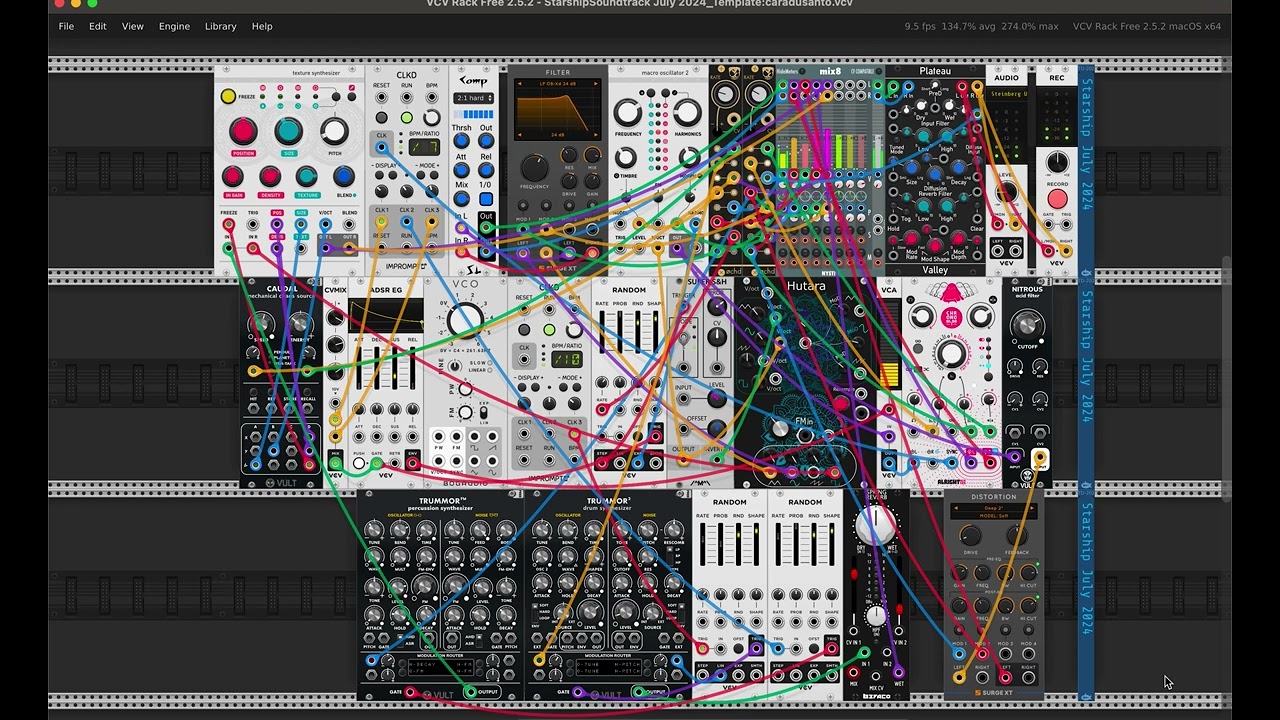Click the teal SIZE knob on texture synthesizer

(x=289, y=131)
